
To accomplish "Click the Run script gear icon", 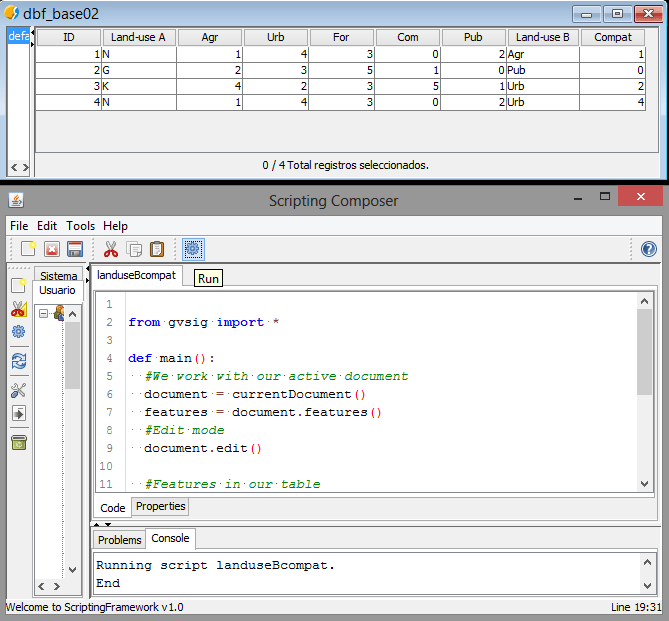I will pos(193,249).
